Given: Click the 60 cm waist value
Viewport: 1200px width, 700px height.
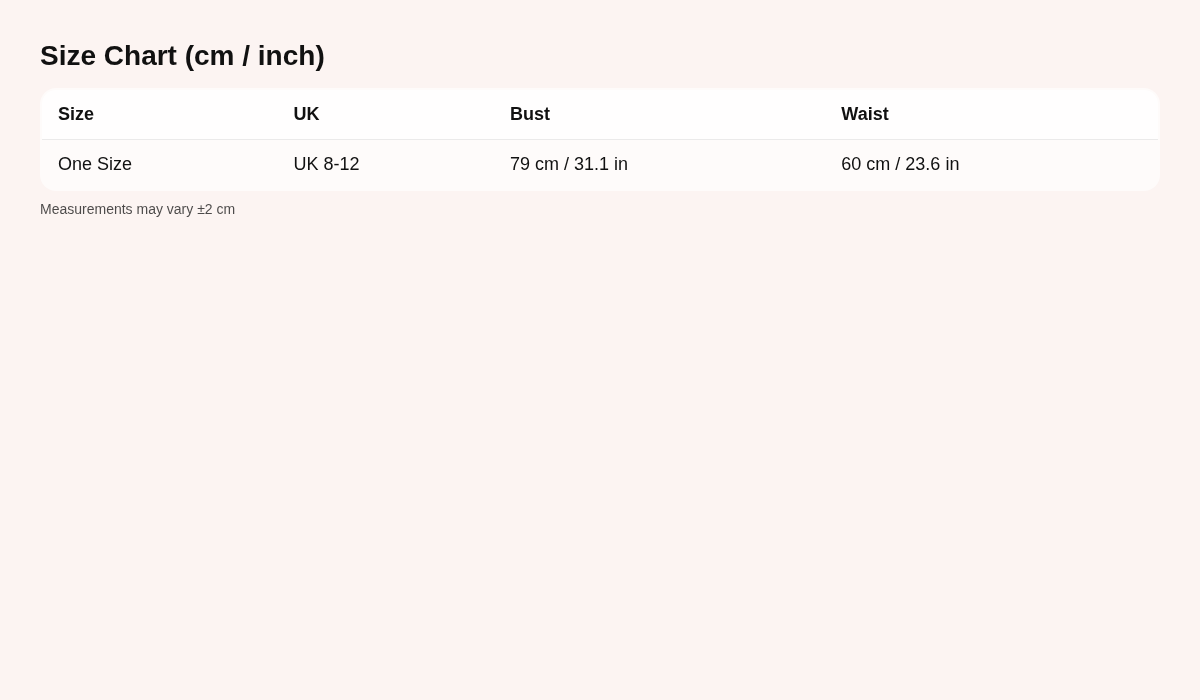Looking at the screenshot, I should tap(865, 164).
